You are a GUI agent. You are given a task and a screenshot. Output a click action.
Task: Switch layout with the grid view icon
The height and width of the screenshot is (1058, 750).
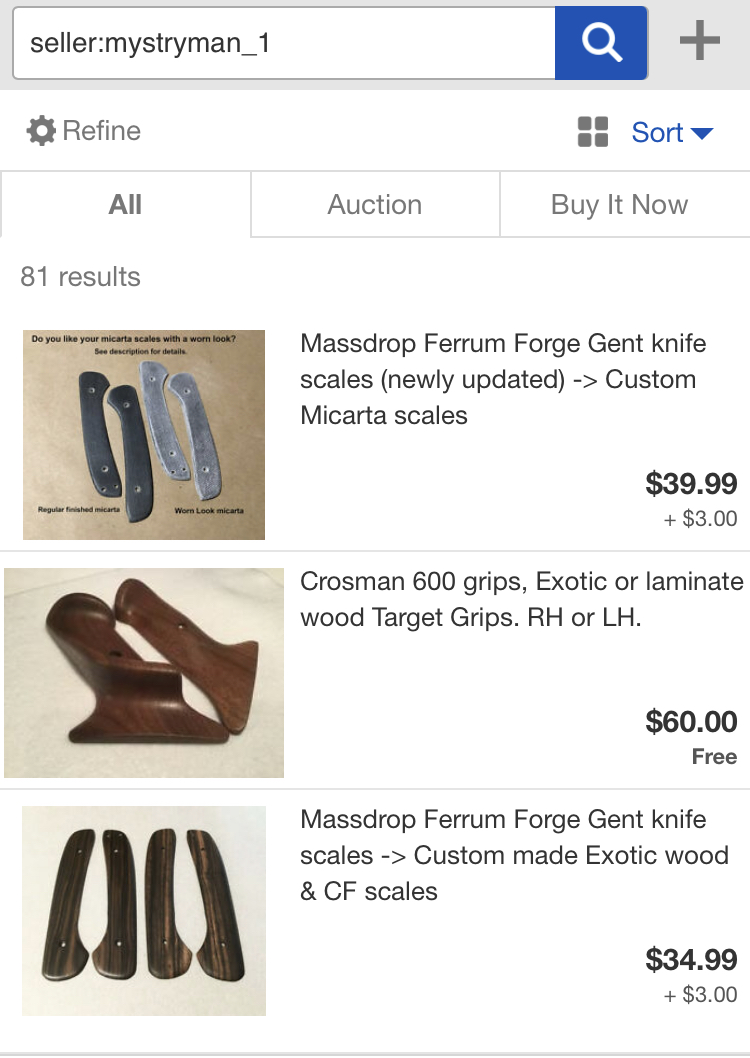point(593,132)
